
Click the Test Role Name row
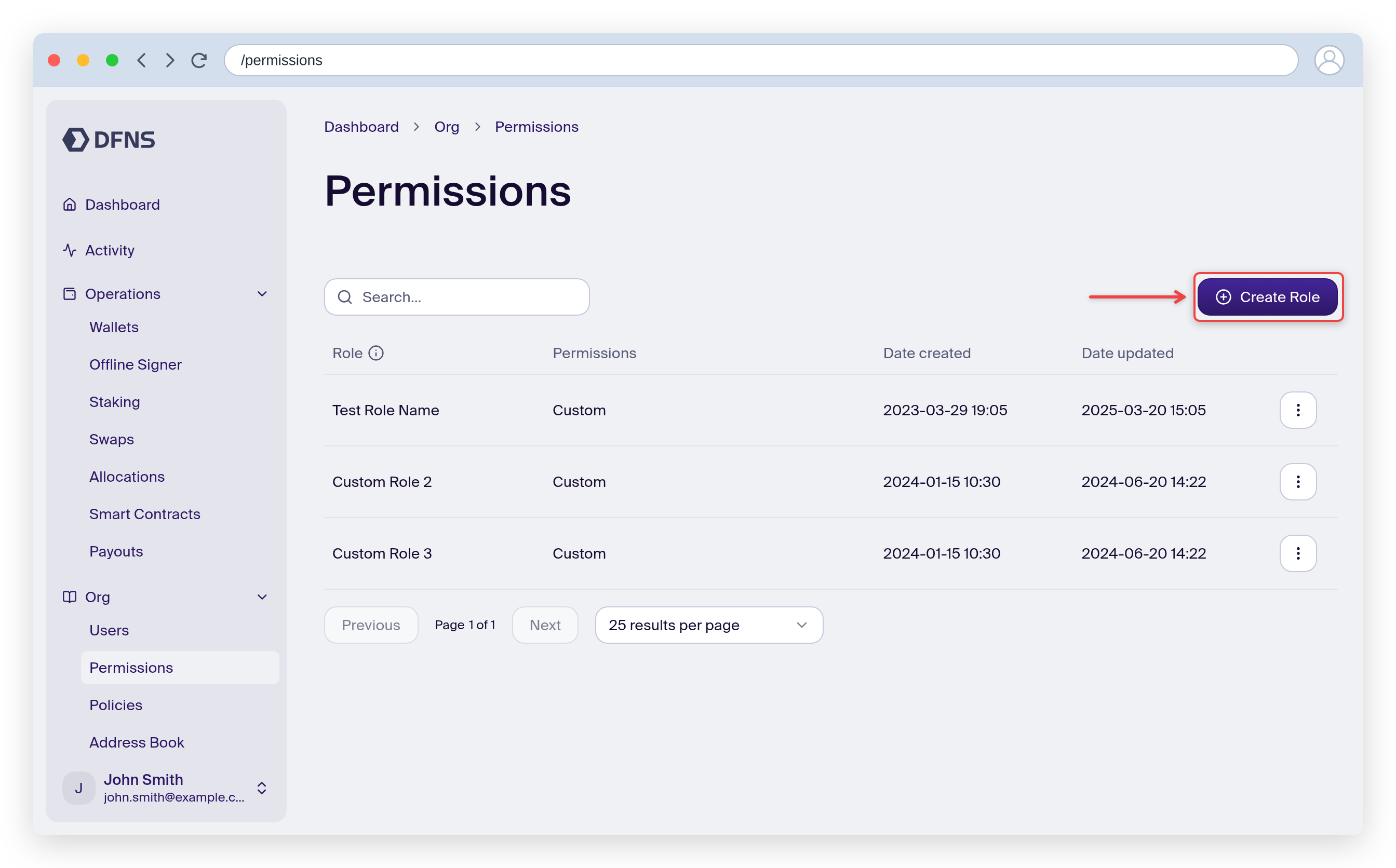tap(830, 410)
